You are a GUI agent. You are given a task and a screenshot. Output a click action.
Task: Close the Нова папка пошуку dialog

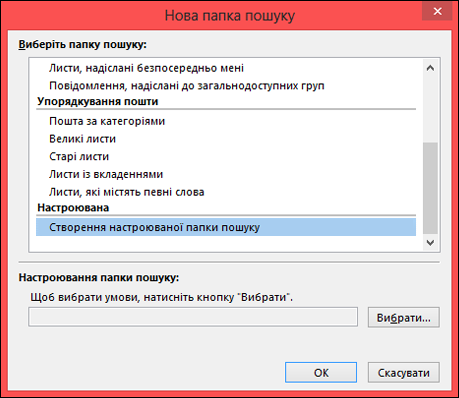click(437, 12)
